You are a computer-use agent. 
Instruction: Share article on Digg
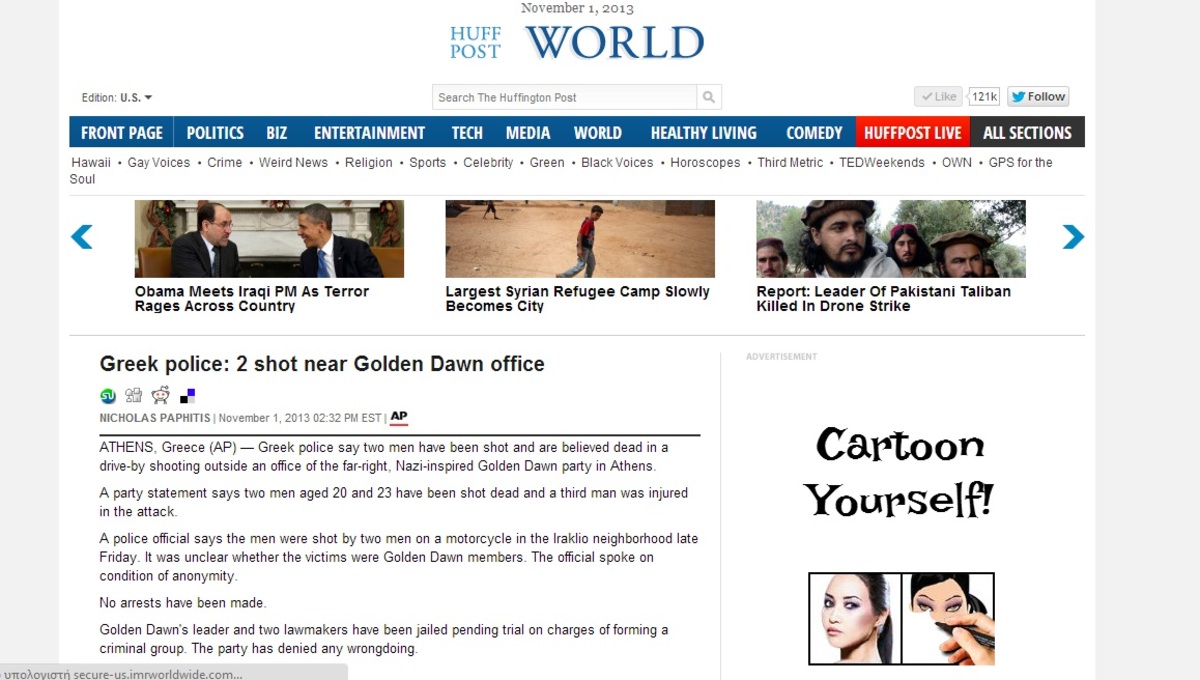coord(134,395)
